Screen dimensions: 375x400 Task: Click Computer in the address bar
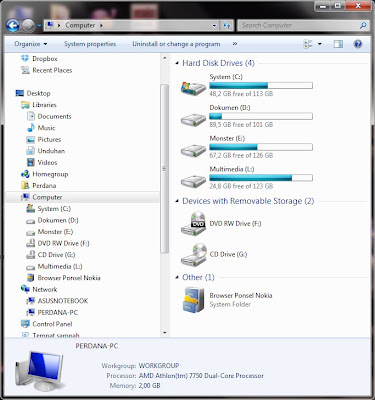pyautogui.click(x=80, y=25)
